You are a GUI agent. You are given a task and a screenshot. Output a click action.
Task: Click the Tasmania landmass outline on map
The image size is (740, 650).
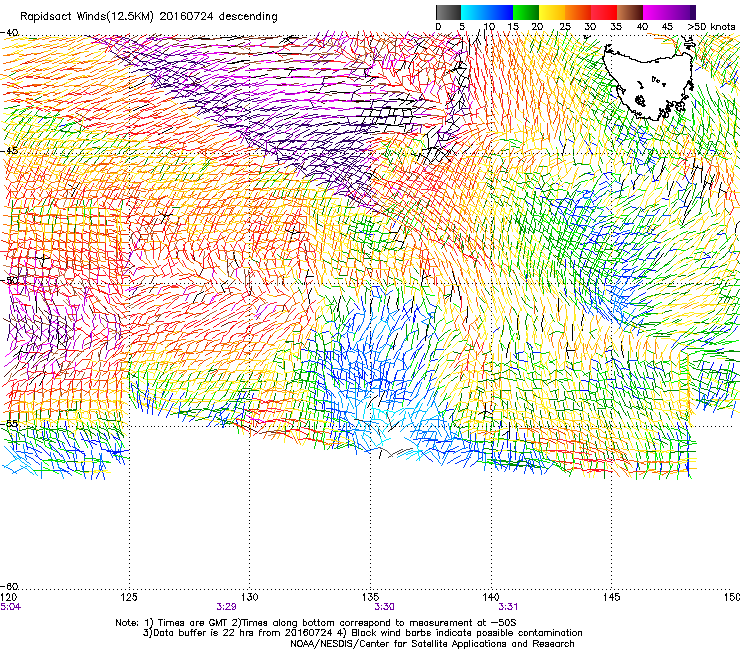649,80
